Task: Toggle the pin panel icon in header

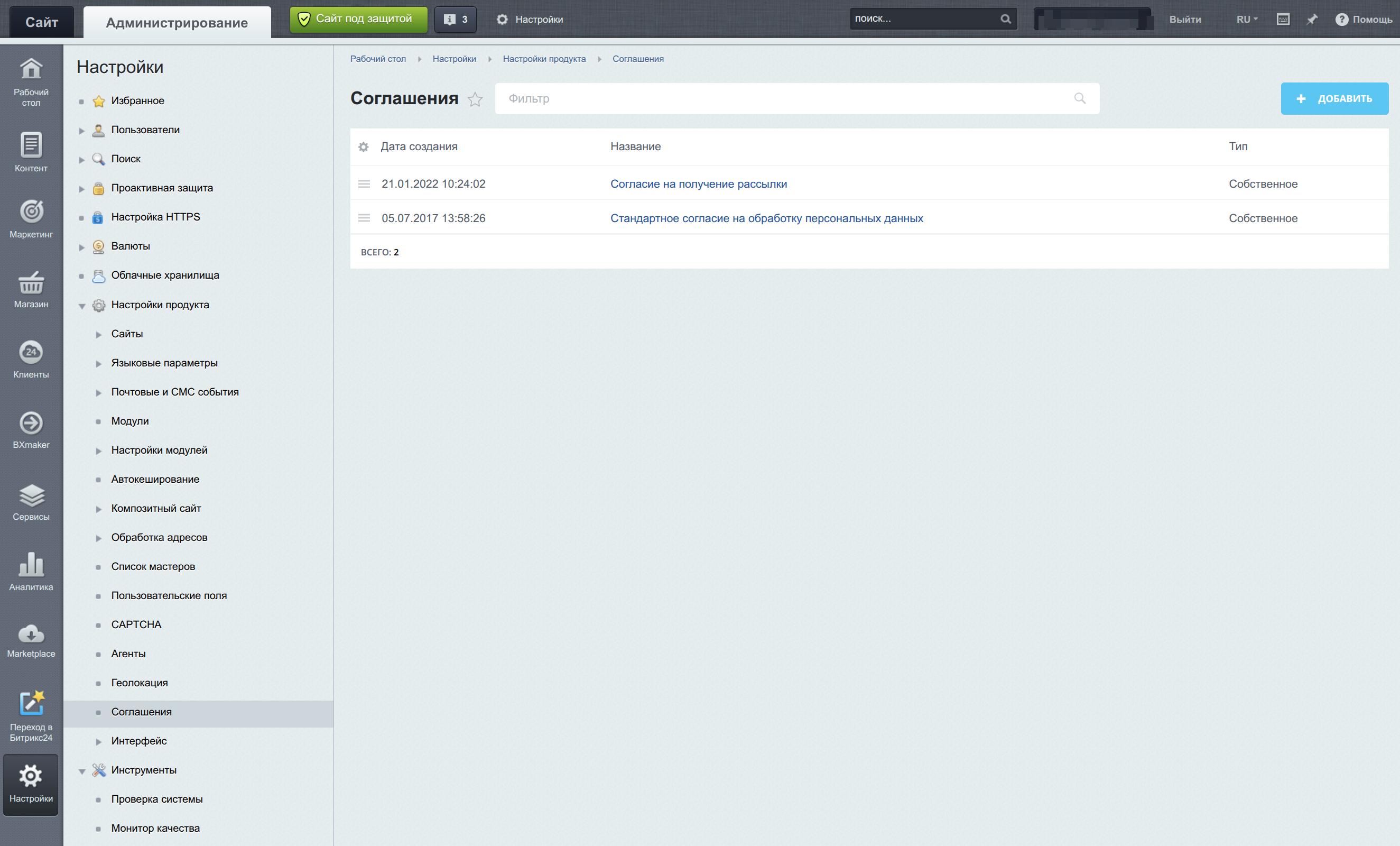Action: click(x=1312, y=20)
